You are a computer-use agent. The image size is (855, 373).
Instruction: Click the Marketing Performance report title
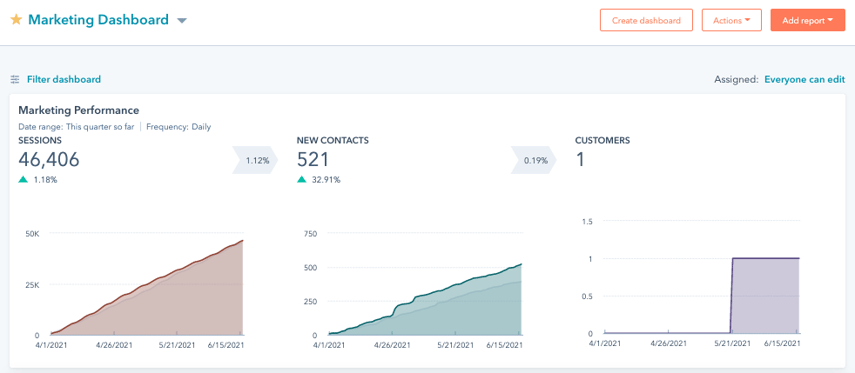pos(79,110)
